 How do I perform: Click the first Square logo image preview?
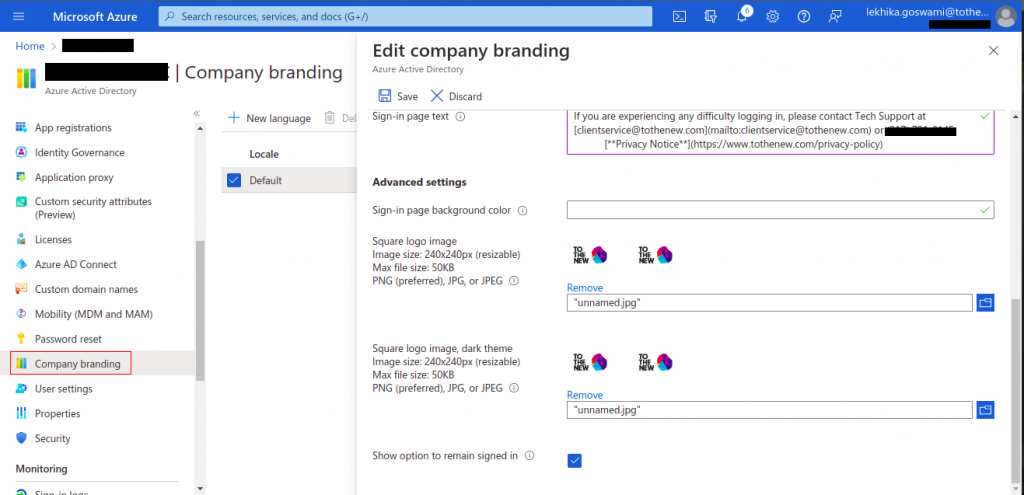coord(590,255)
